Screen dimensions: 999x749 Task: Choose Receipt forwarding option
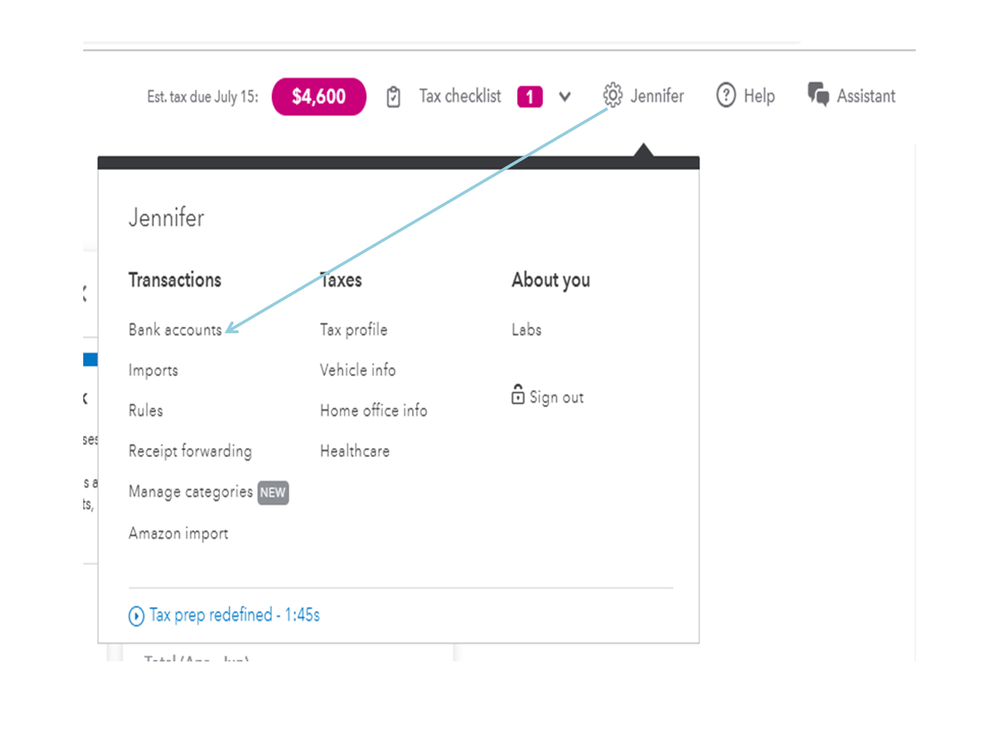190,452
